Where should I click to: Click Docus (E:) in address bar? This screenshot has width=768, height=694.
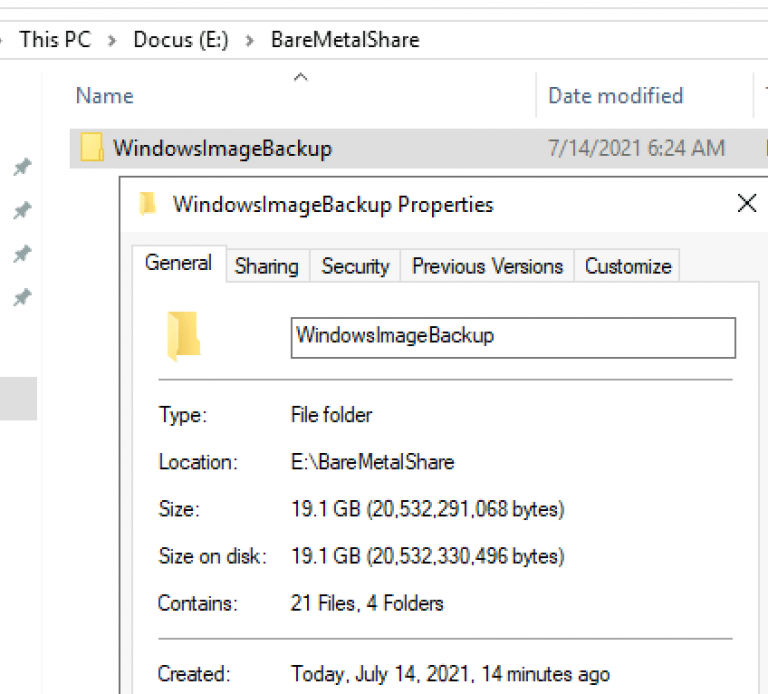click(x=181, y=40)
